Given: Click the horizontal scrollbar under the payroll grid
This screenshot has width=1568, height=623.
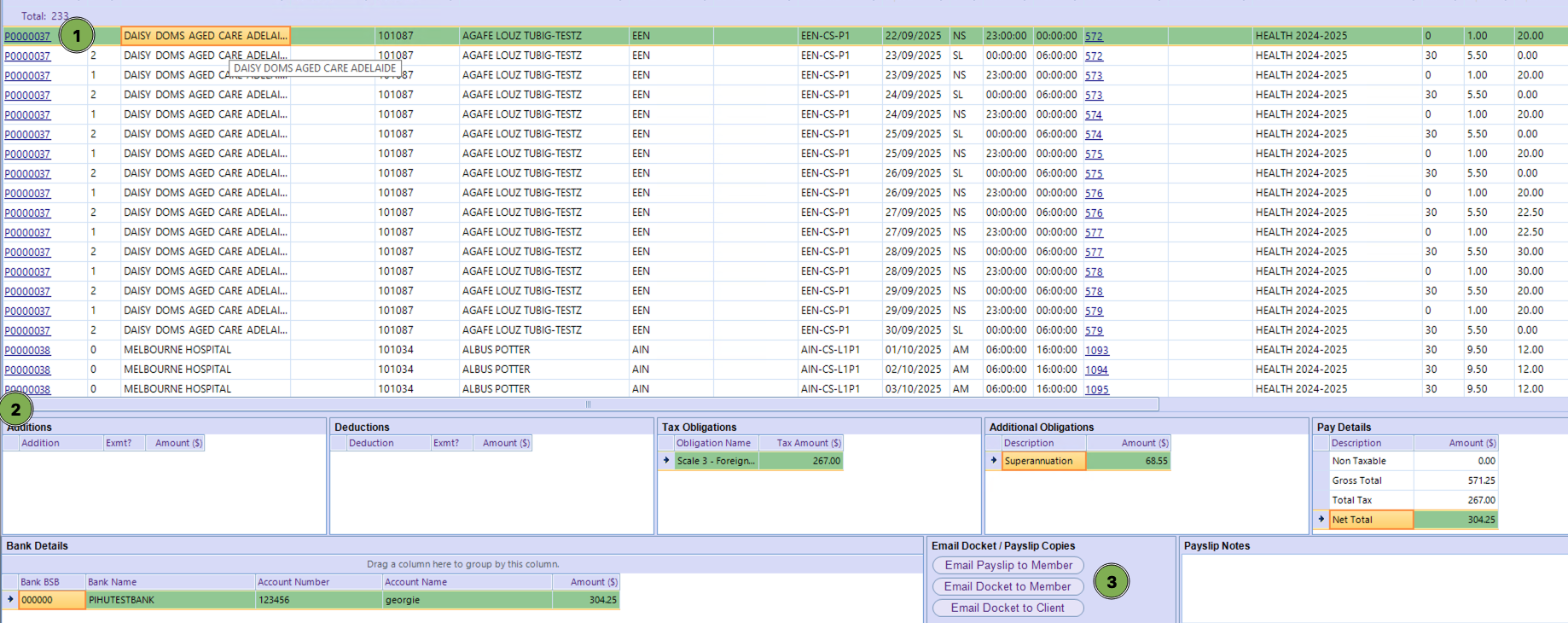Looking at the screenshot, I should point(587,405).
